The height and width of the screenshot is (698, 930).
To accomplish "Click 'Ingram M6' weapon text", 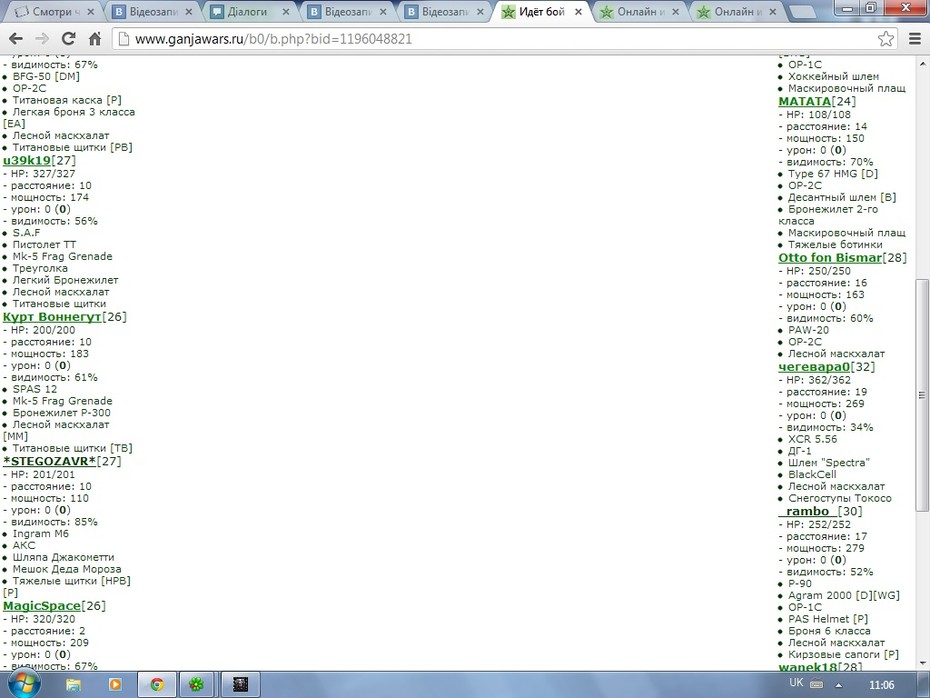I will click(x=40, y=534).
